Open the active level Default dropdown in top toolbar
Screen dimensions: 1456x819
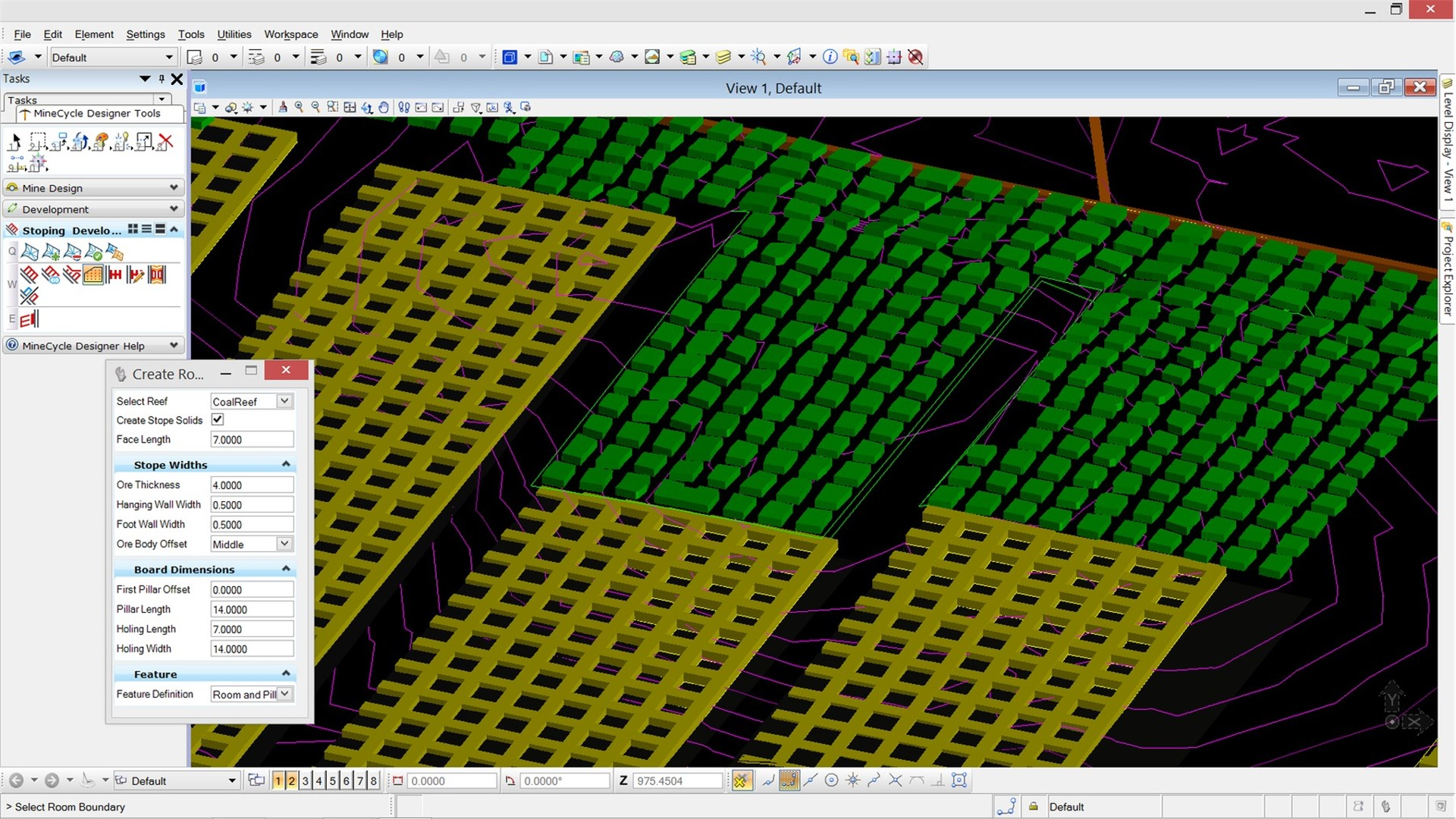click(x=168, y=57)
